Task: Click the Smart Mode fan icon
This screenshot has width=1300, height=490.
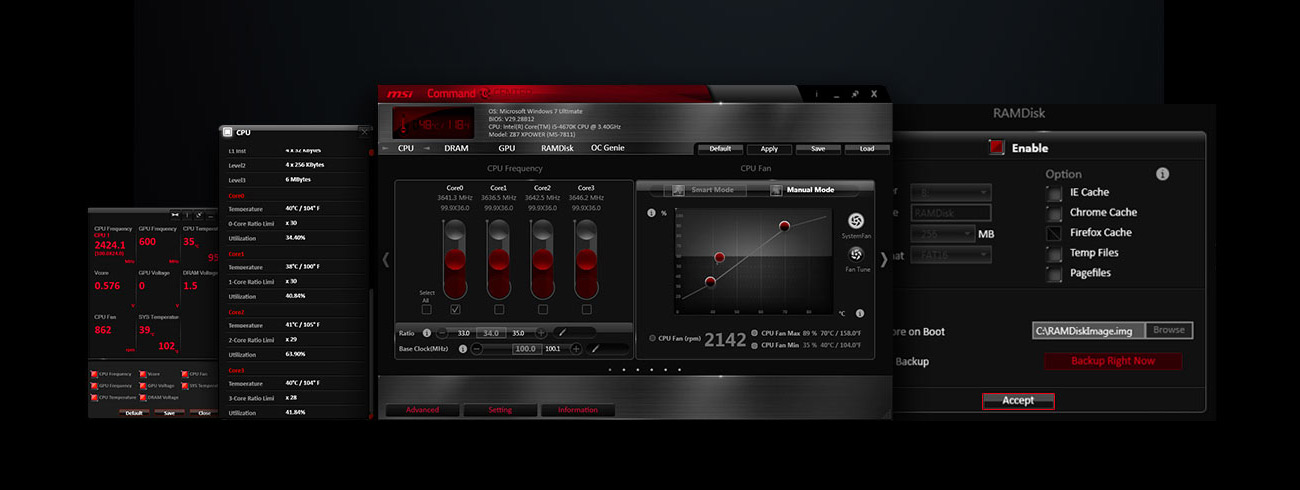Action: [x=680, y=189]
